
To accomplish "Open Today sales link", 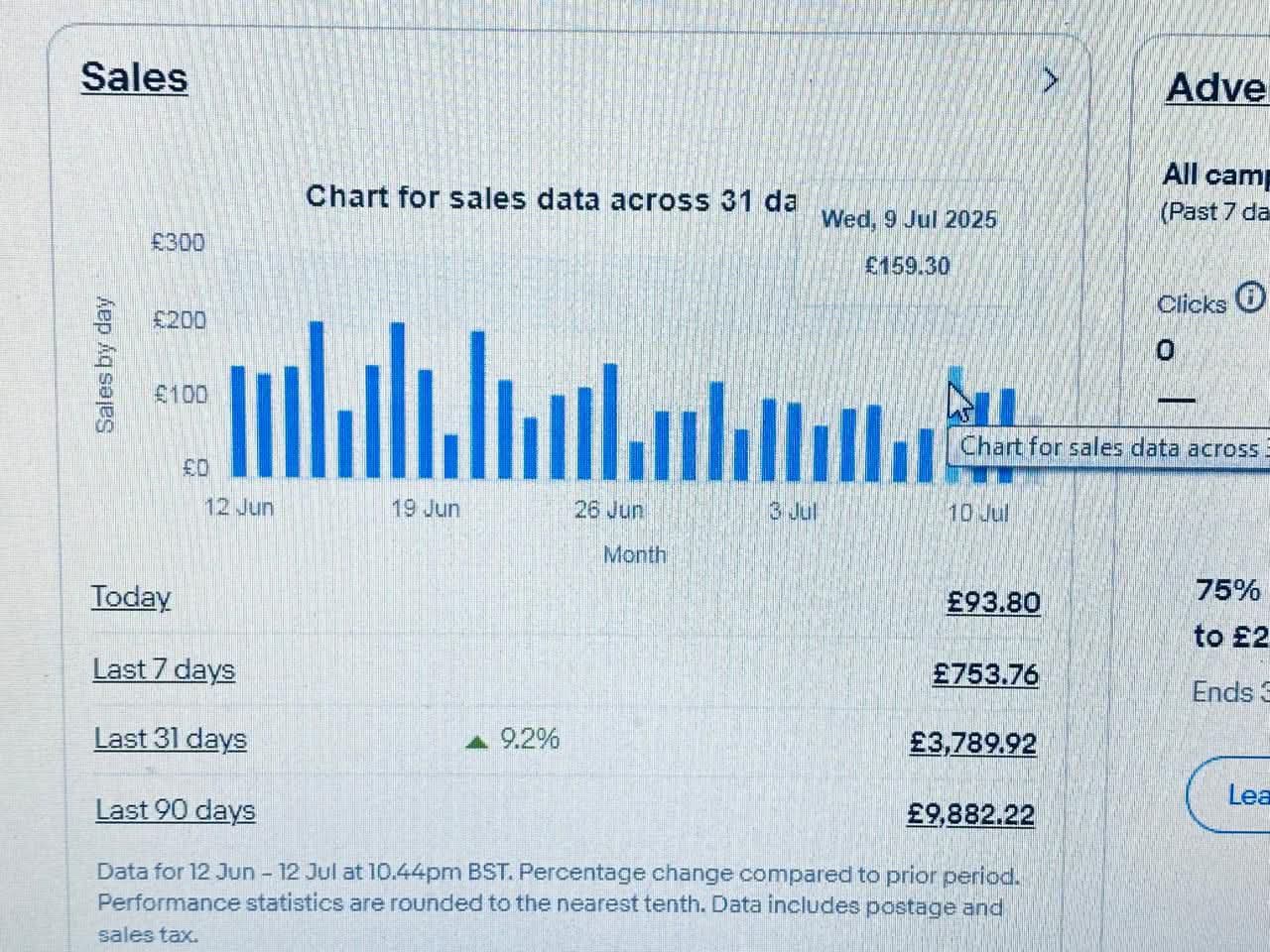I will 131,597.
